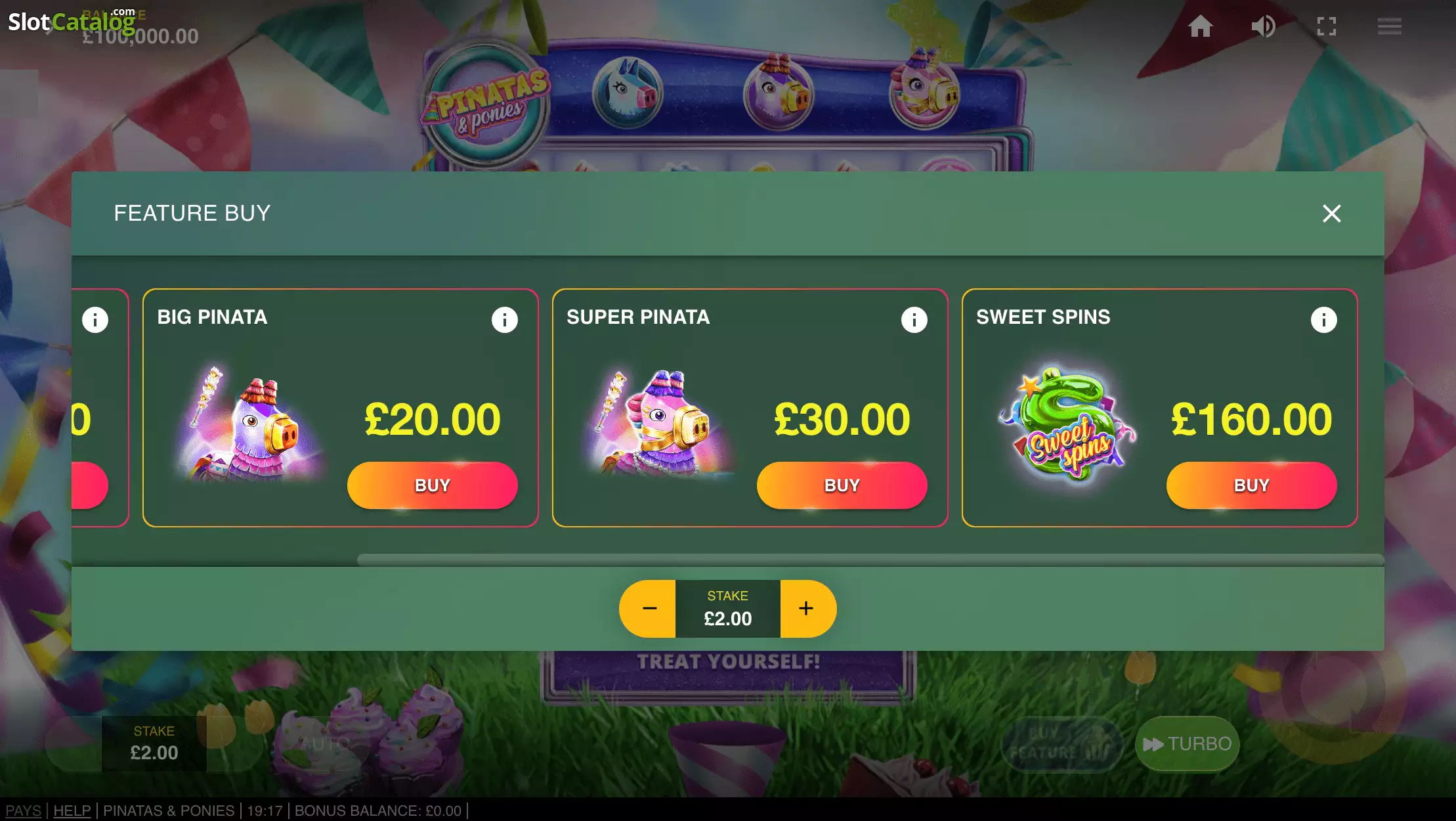Mute the game sound speaker icon
This screenshot has width=1456, height=821.
pos(1263,26)
